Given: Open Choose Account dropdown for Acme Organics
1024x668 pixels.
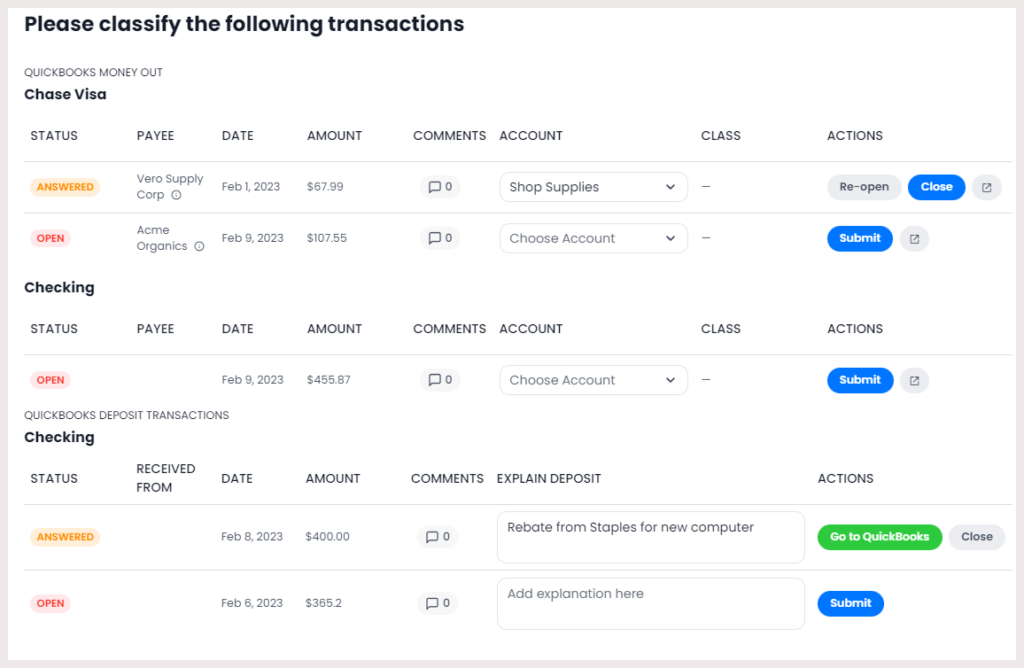Looking at the screenshot, I should click(x=593, y=238).
